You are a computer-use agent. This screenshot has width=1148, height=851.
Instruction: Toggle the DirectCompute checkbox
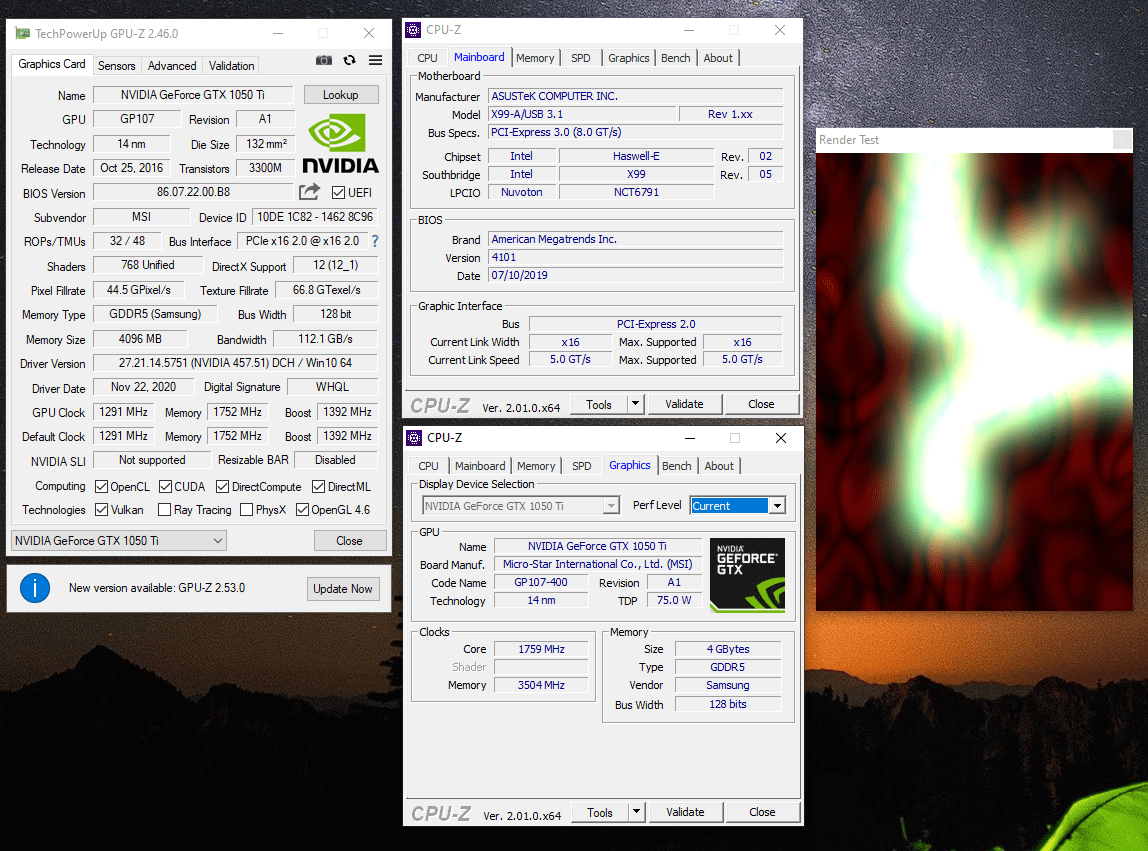pyautogui.click(x=223, y=487)
